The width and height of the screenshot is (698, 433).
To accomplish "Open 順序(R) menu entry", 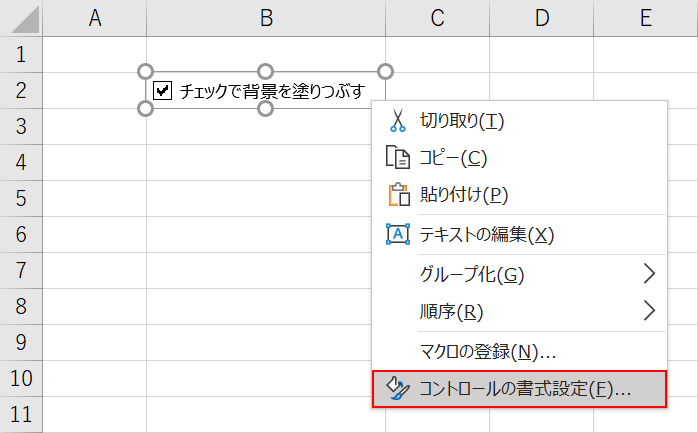I will (519, 311).
